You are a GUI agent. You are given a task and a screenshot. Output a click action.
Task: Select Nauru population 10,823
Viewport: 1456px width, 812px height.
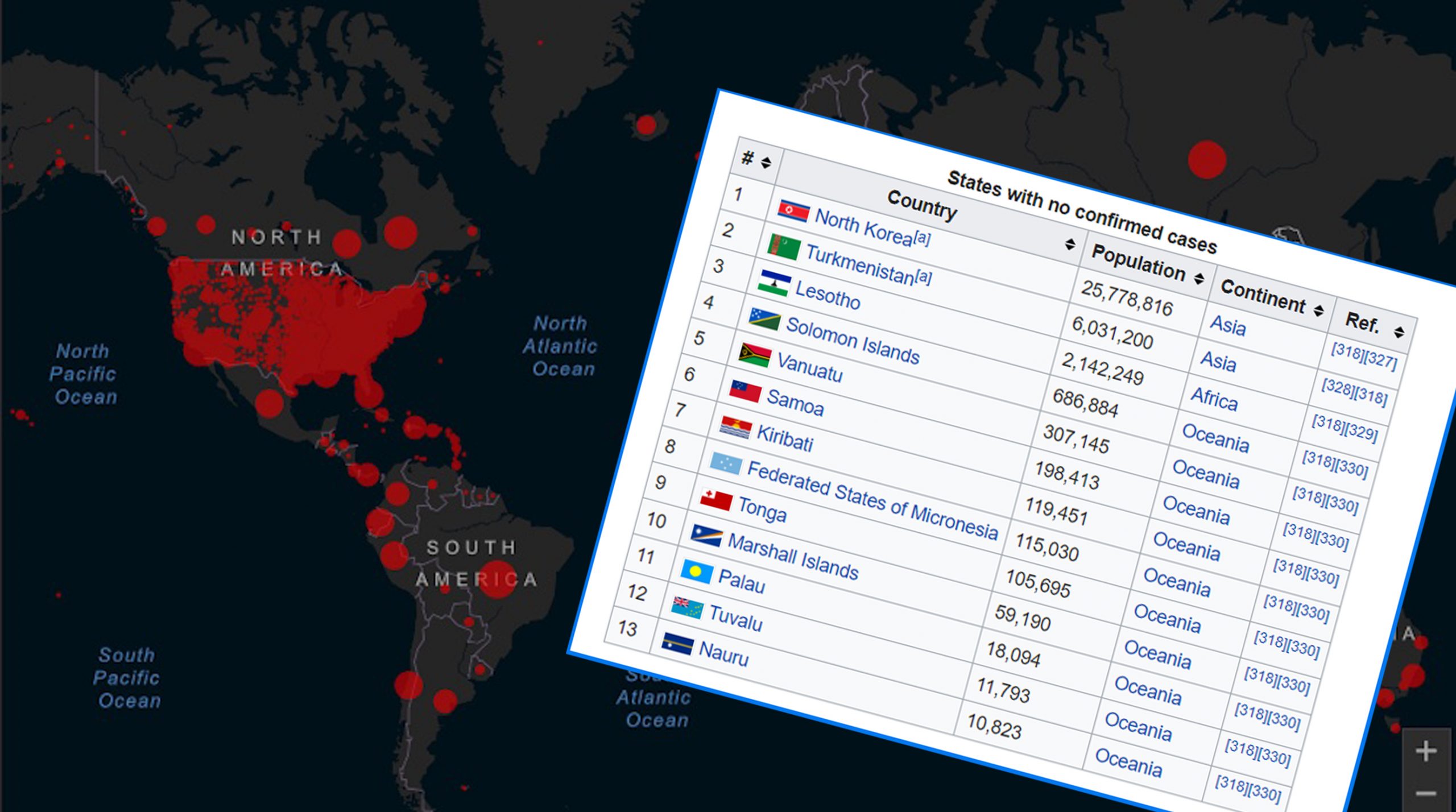point(994,727)
